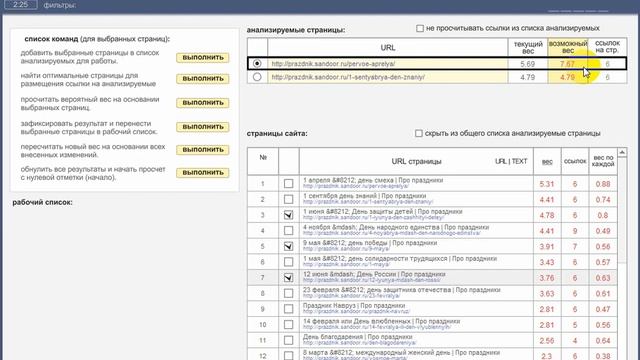Run 'пересчитать новый вес' выполнить button
This screenshot has width=640, height=360.
click(x=202, y=150)
